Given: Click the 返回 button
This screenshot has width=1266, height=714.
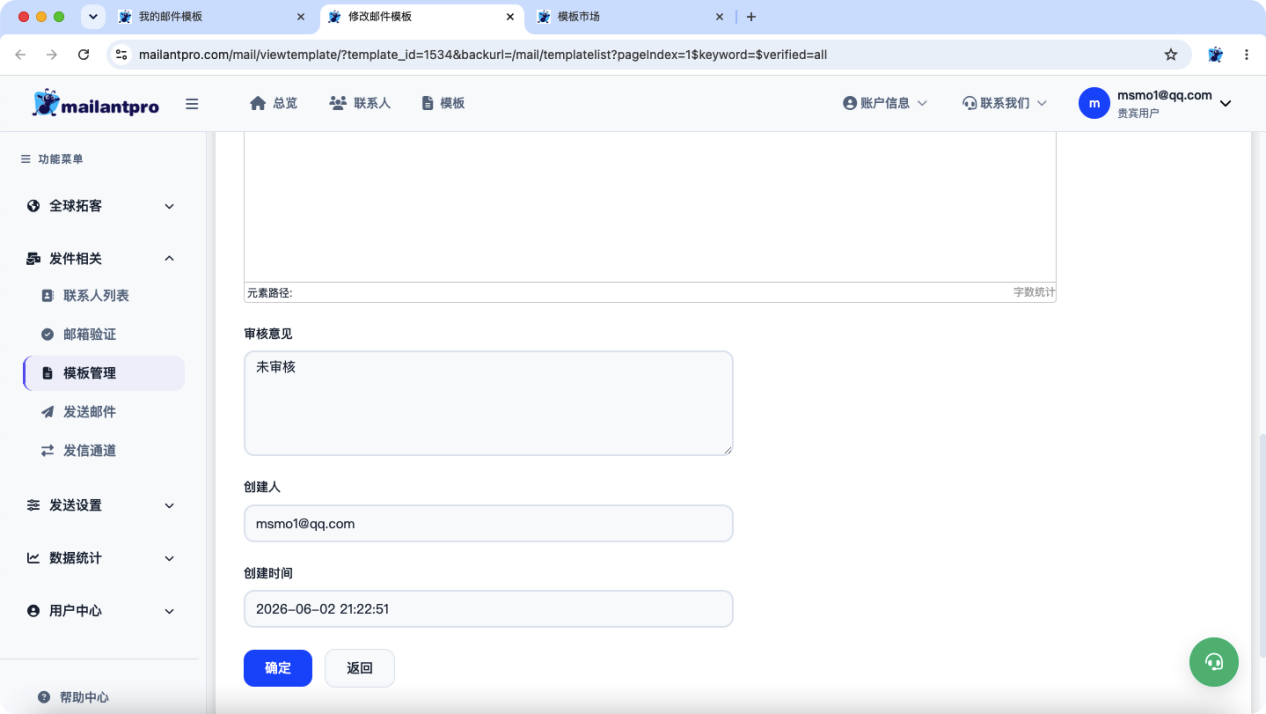Looking at the screenshot, I should 360,668.
